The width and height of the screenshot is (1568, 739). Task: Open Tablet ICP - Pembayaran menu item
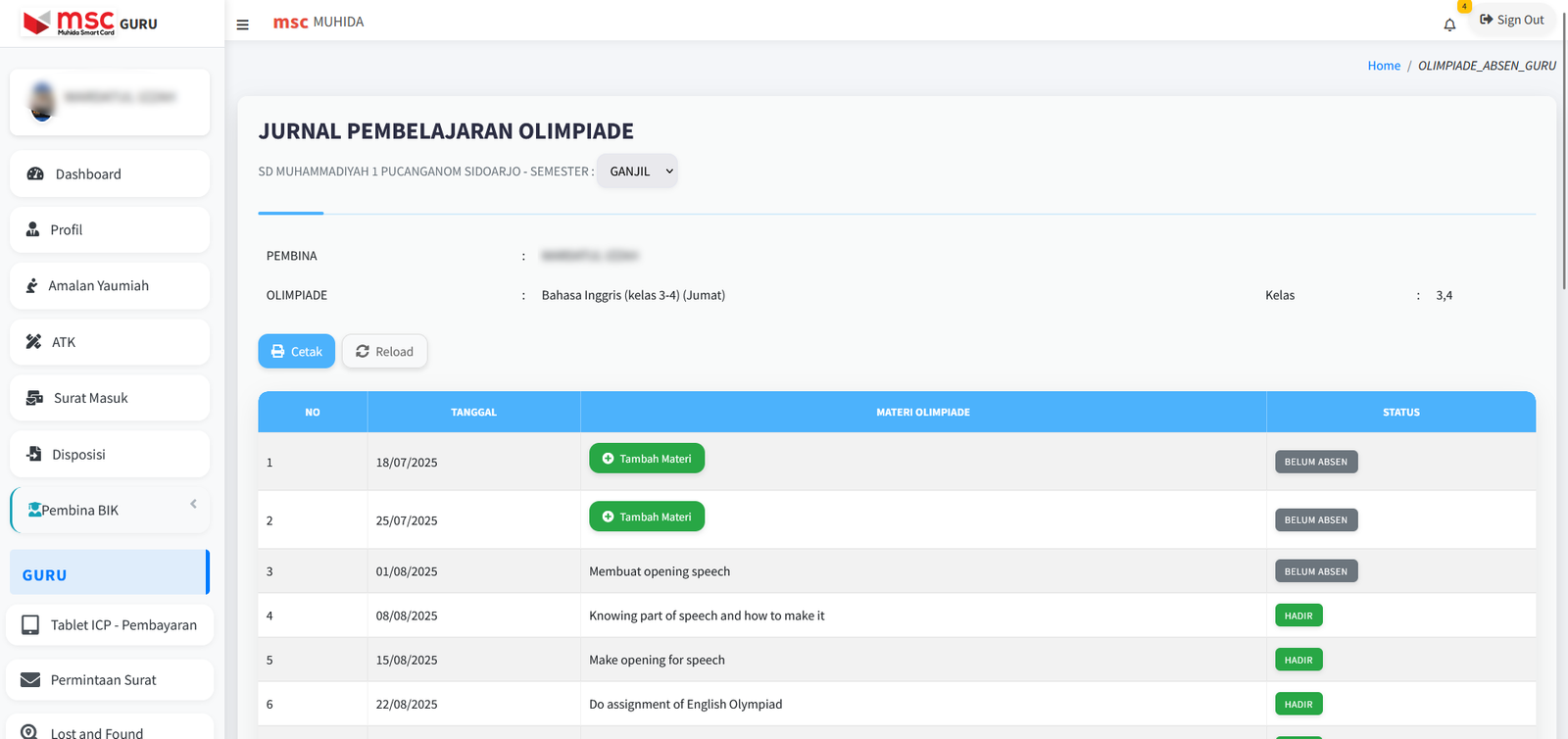[110, 624]
